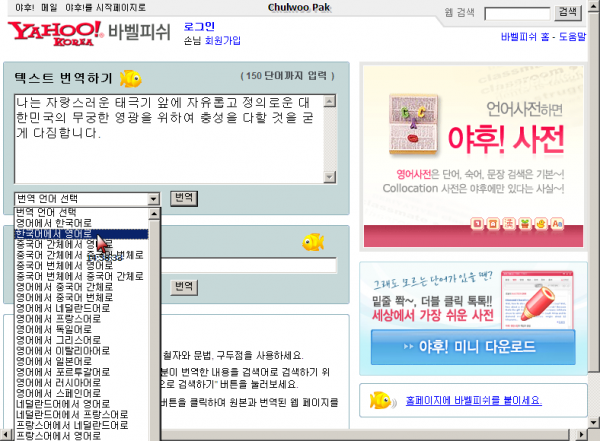Click 번역 button beneath the web address field
This screenshot has width=600, height=441.
point(184,287)
